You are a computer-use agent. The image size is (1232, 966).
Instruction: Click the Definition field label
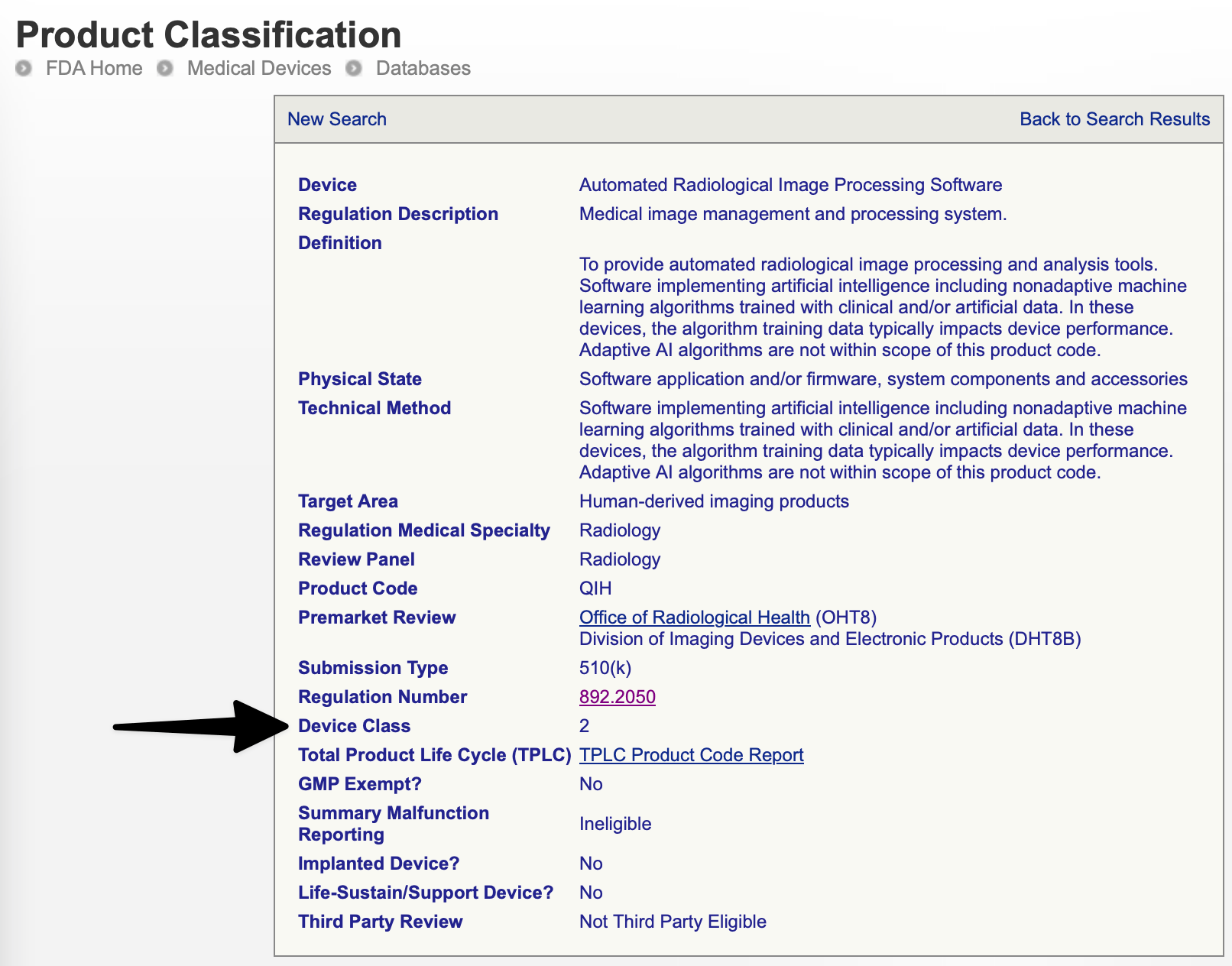[339, 243]
